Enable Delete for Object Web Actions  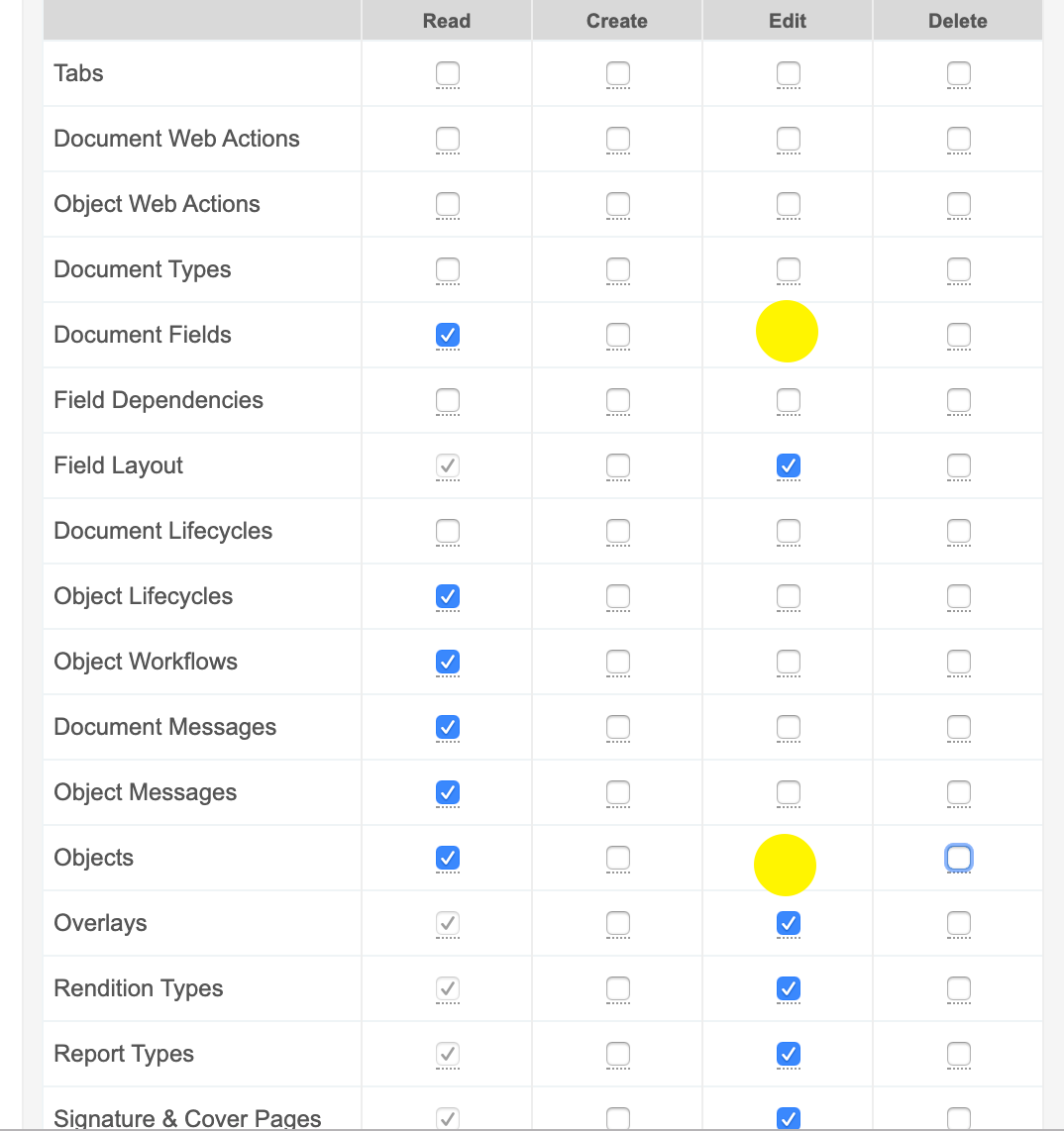959,204
